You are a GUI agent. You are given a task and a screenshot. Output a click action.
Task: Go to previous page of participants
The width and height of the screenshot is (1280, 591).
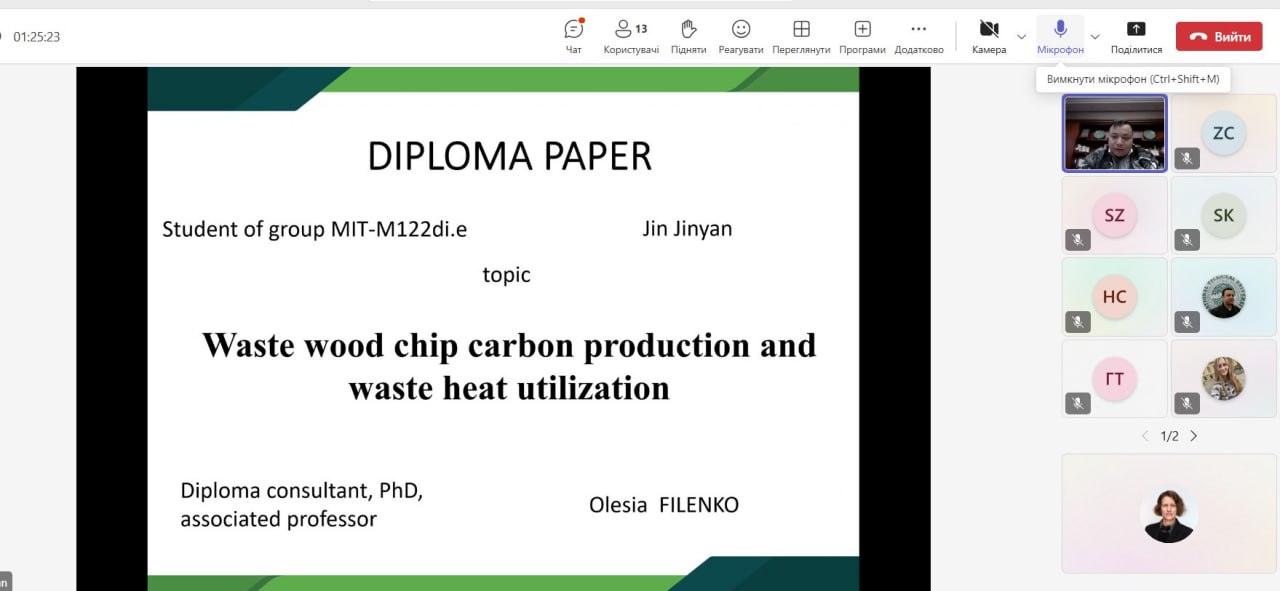point(1146,436)
